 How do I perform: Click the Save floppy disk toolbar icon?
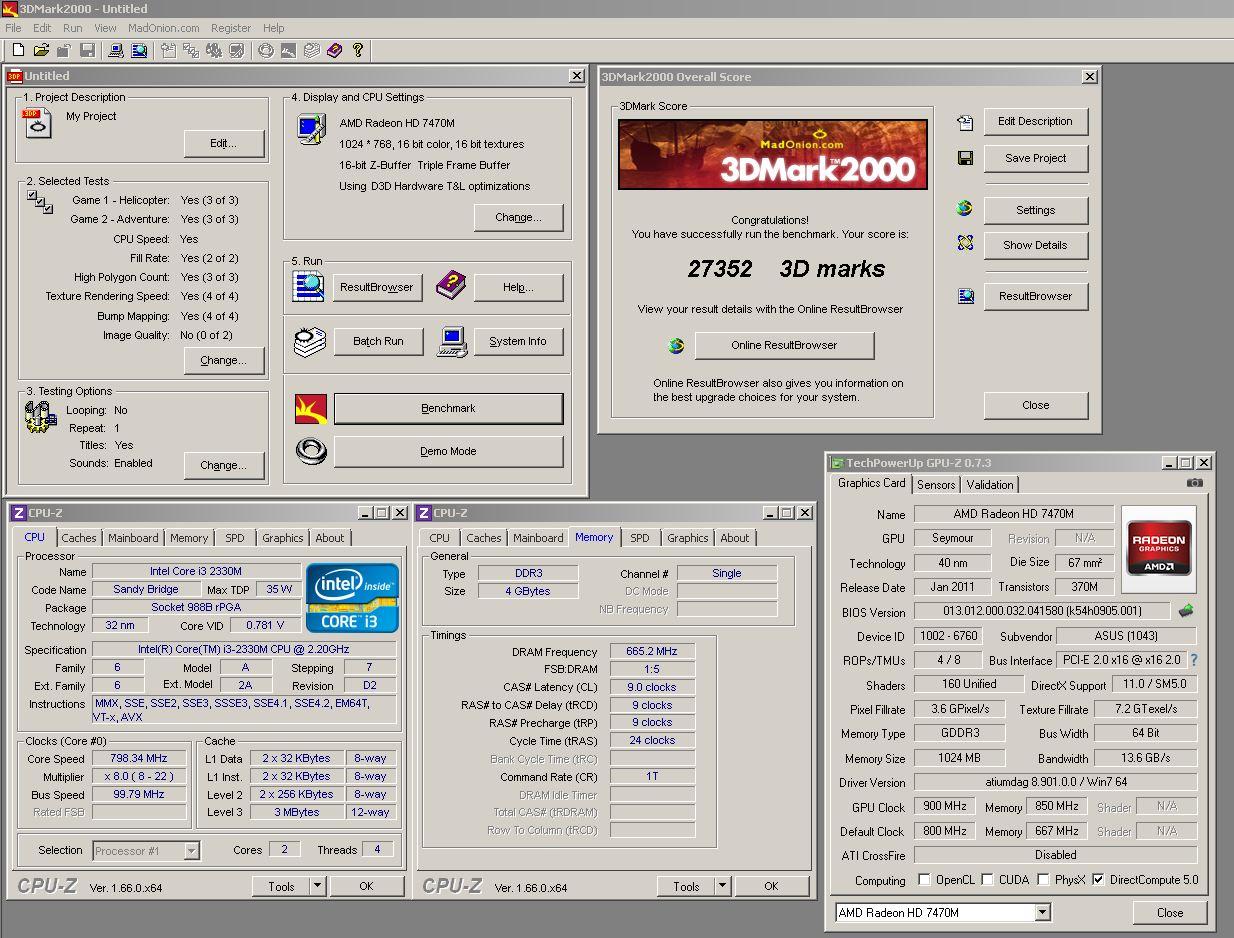[87, 50]
